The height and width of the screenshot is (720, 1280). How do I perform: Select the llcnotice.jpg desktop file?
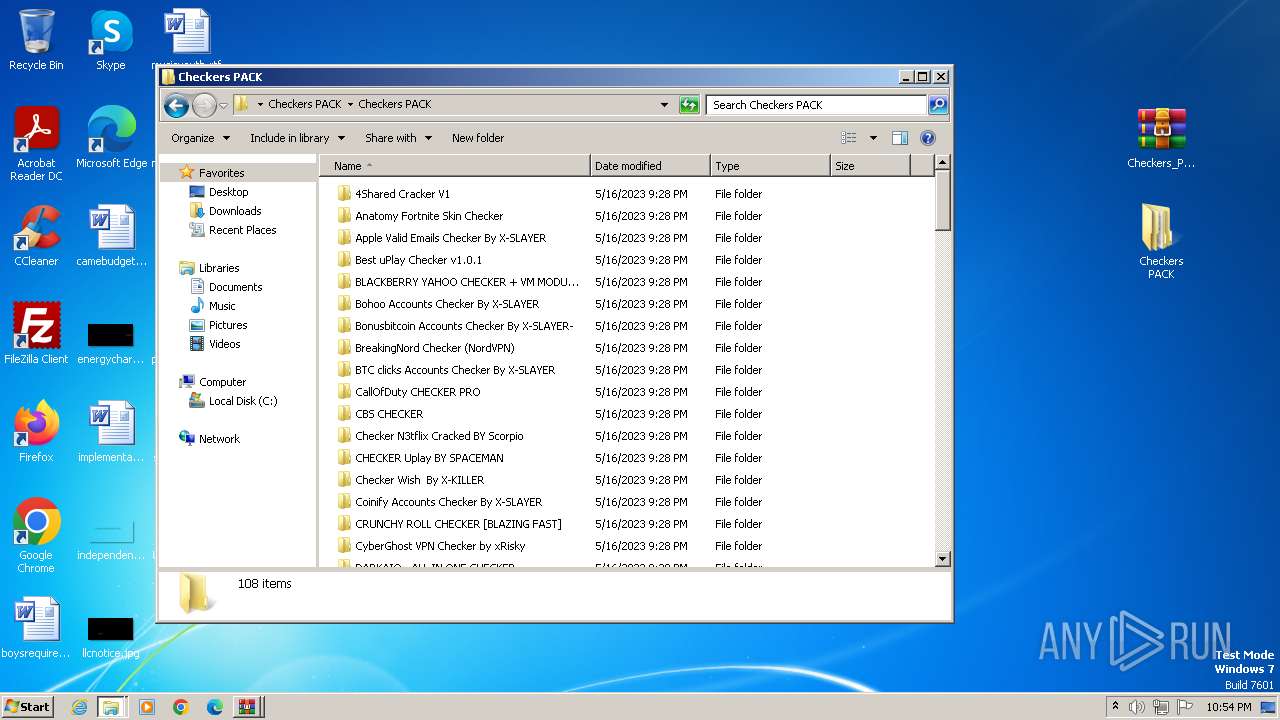pos(111,638)
